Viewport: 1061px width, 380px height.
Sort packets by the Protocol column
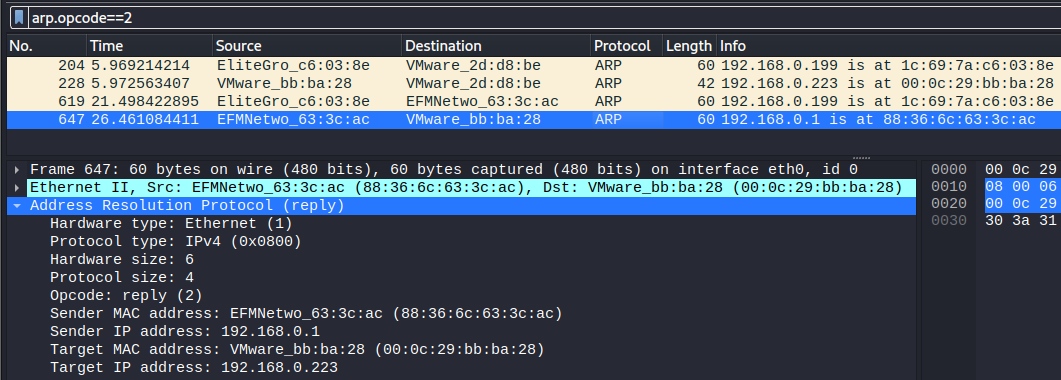pyautogui.click(x=626, y=46)
